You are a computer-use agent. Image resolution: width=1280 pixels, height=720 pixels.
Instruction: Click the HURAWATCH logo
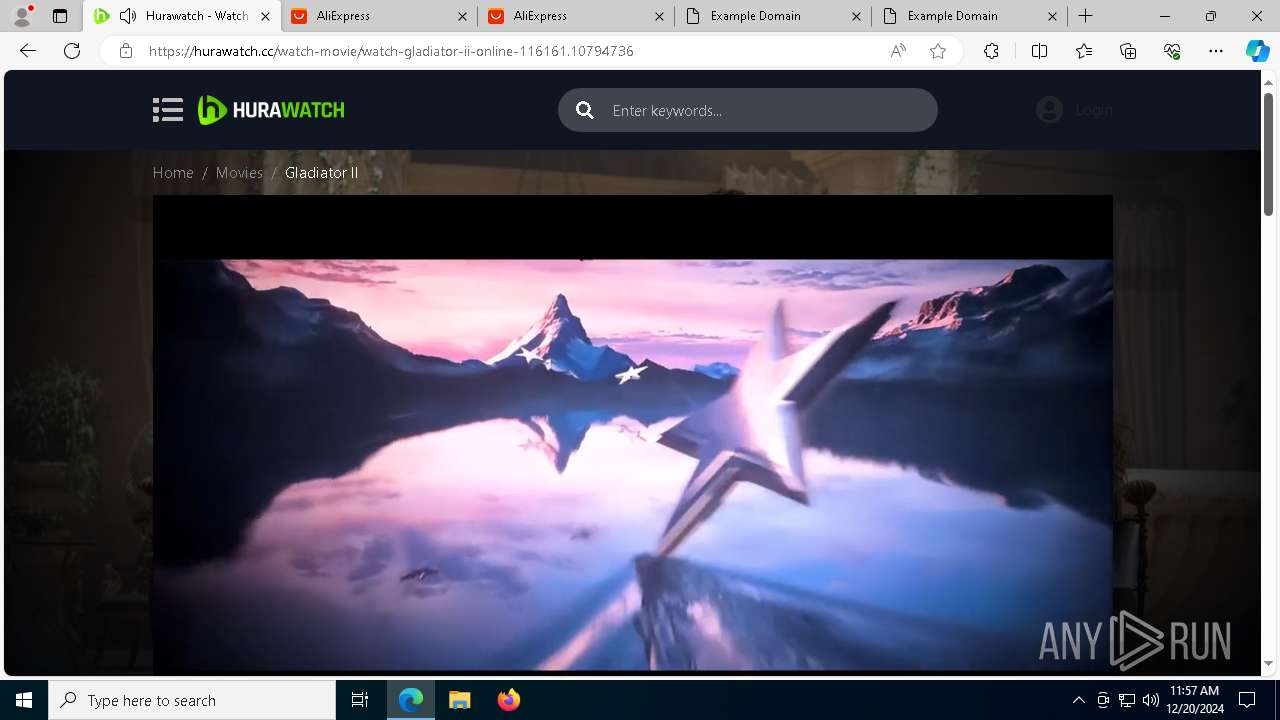271,110
